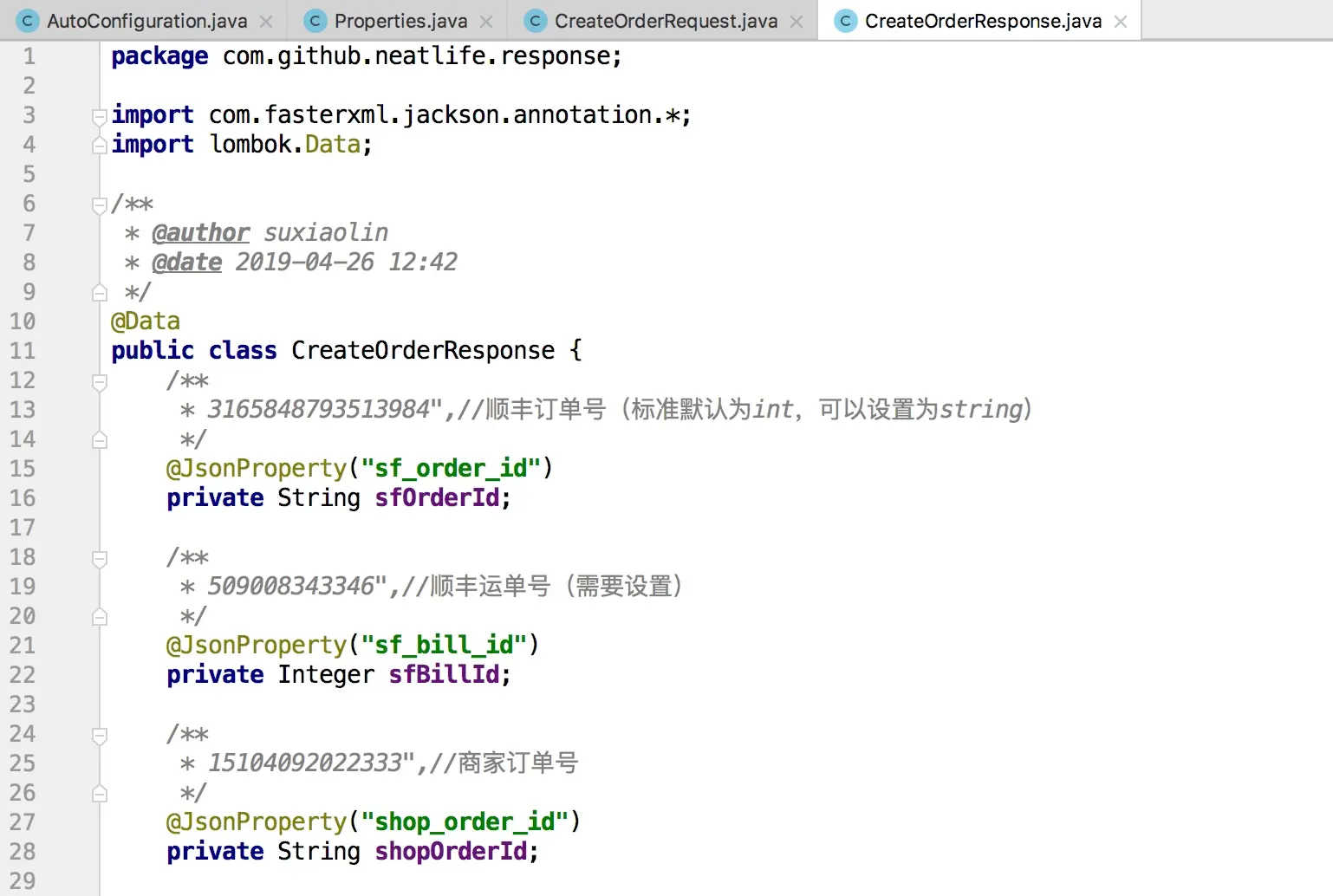Screen dimensions: 1333x896
Task: Click the Javadoc fold end marker at line 9
Action: 100,293
